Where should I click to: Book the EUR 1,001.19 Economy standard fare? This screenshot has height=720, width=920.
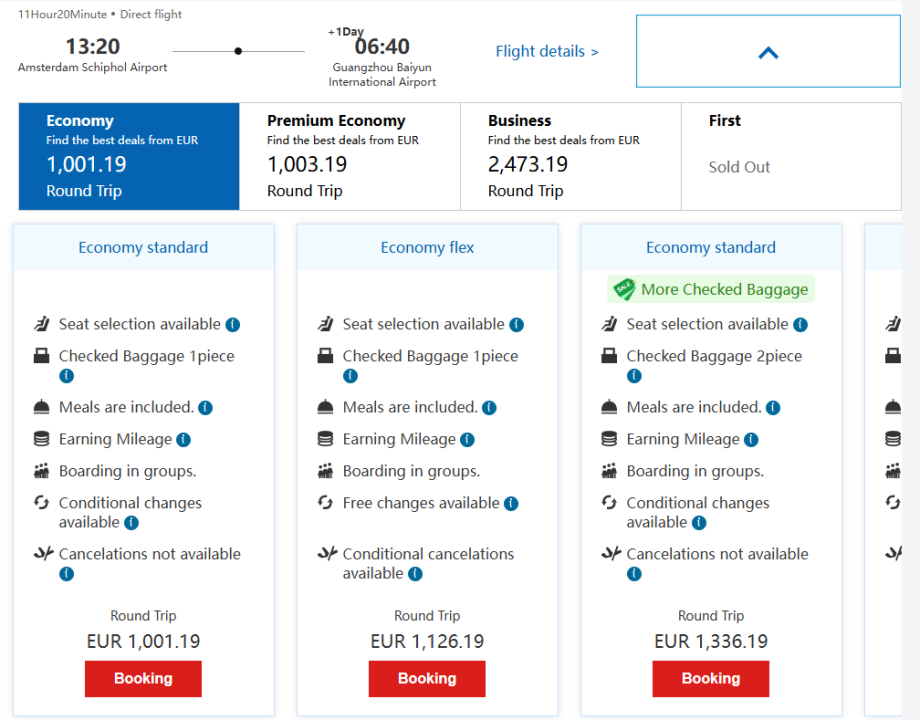click(143, 679)
